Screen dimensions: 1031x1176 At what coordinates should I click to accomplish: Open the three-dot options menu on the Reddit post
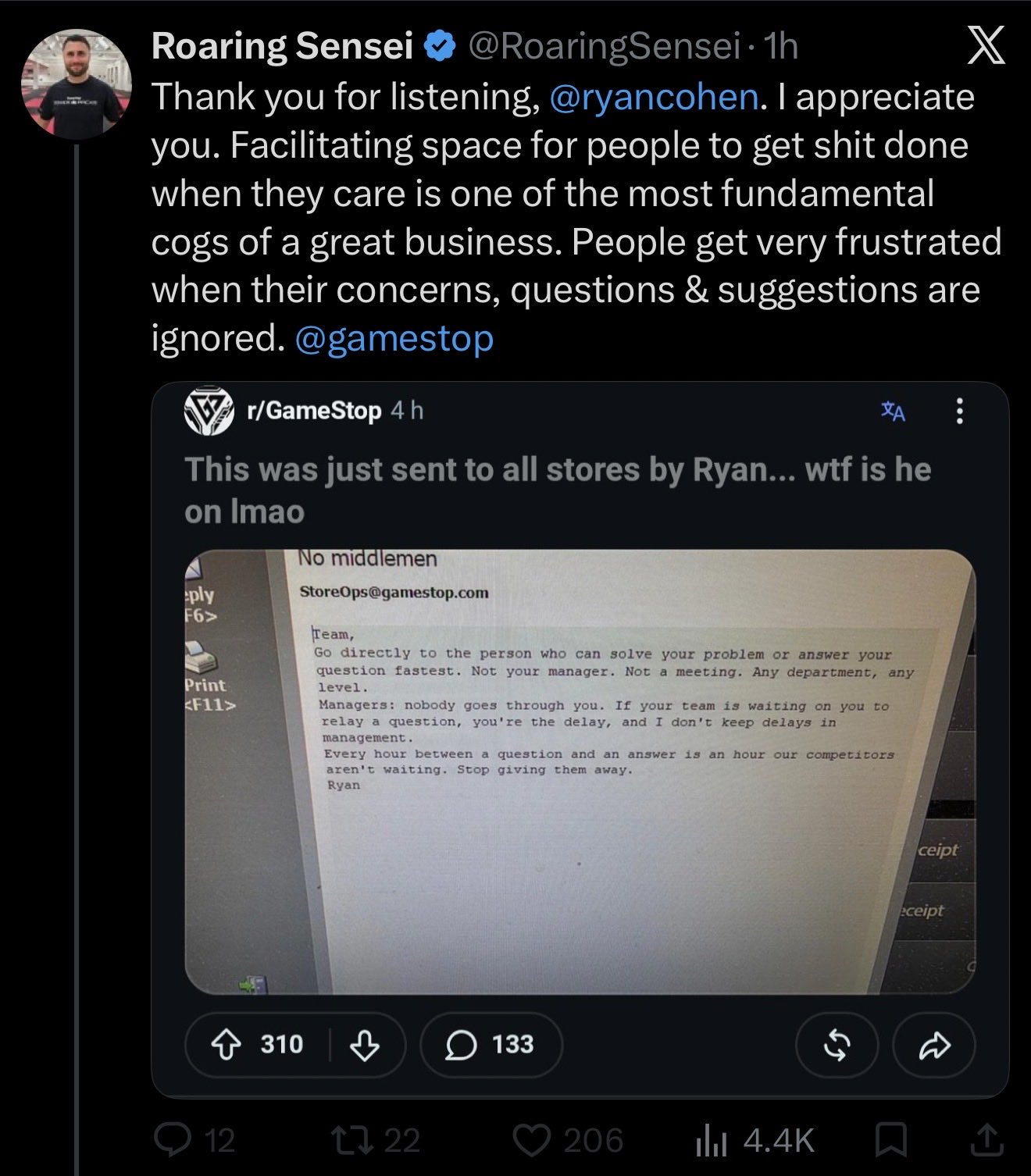[x=960, y=411]
